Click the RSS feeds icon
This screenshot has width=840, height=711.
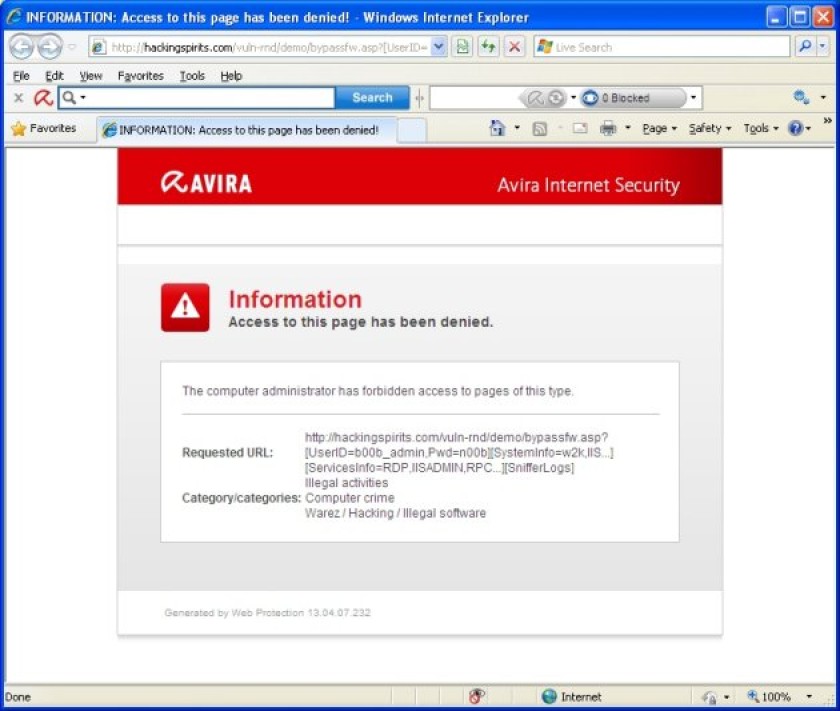(540, 129)
